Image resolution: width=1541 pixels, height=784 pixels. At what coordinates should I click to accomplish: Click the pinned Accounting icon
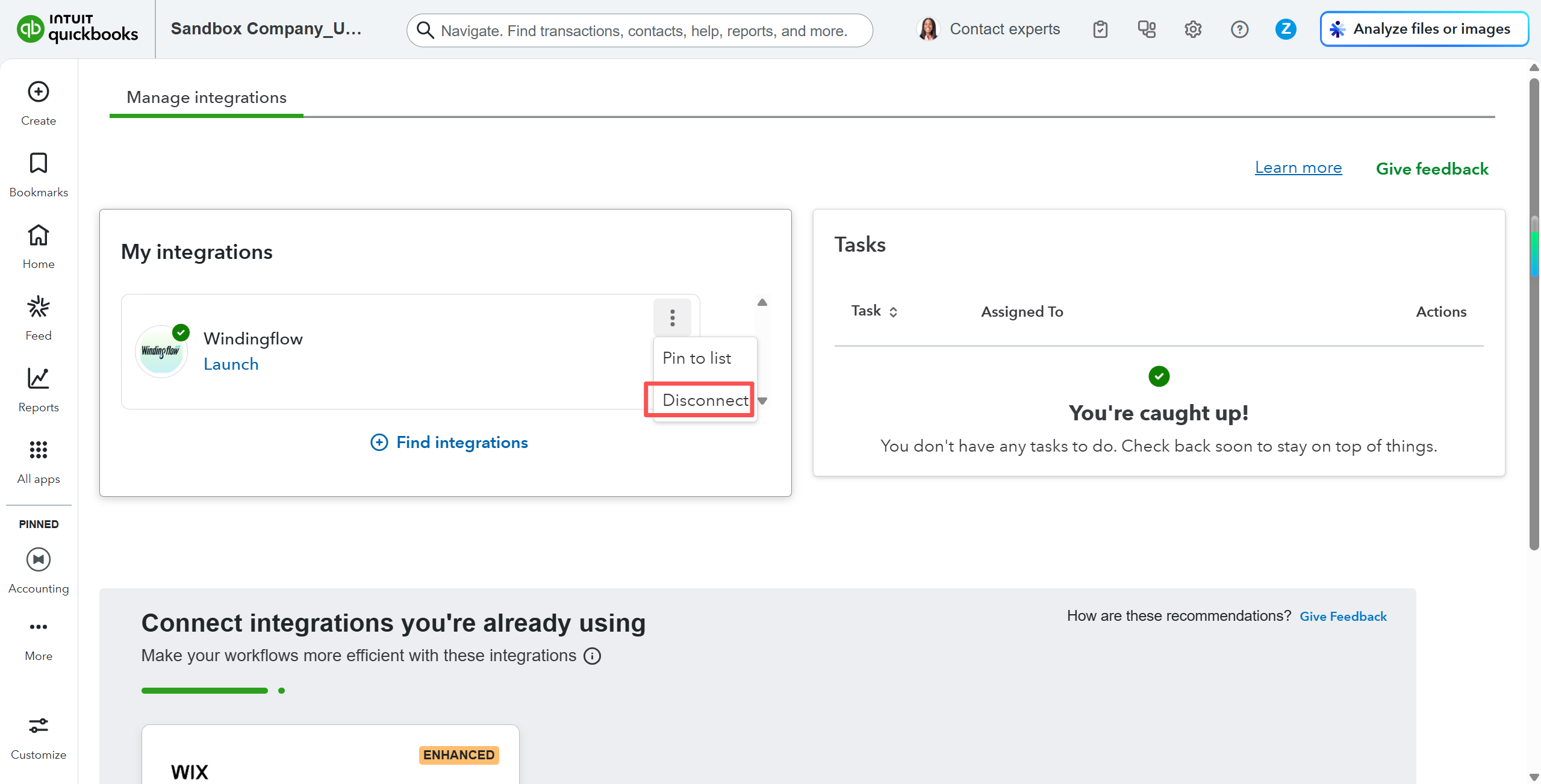(x=39, y=559)
